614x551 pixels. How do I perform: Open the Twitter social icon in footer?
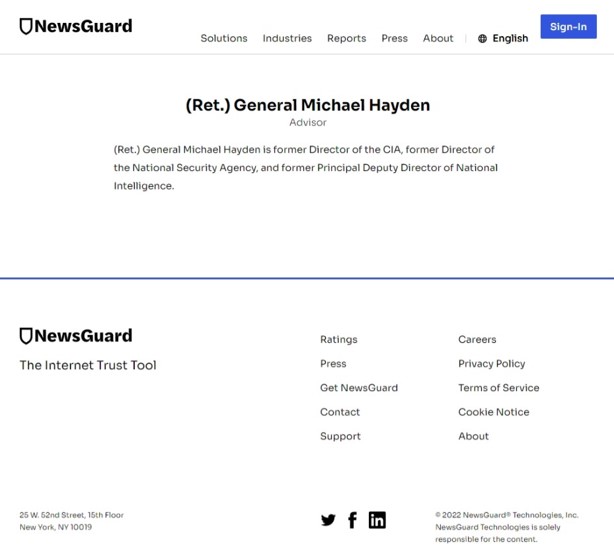click(x=328, y=520)
